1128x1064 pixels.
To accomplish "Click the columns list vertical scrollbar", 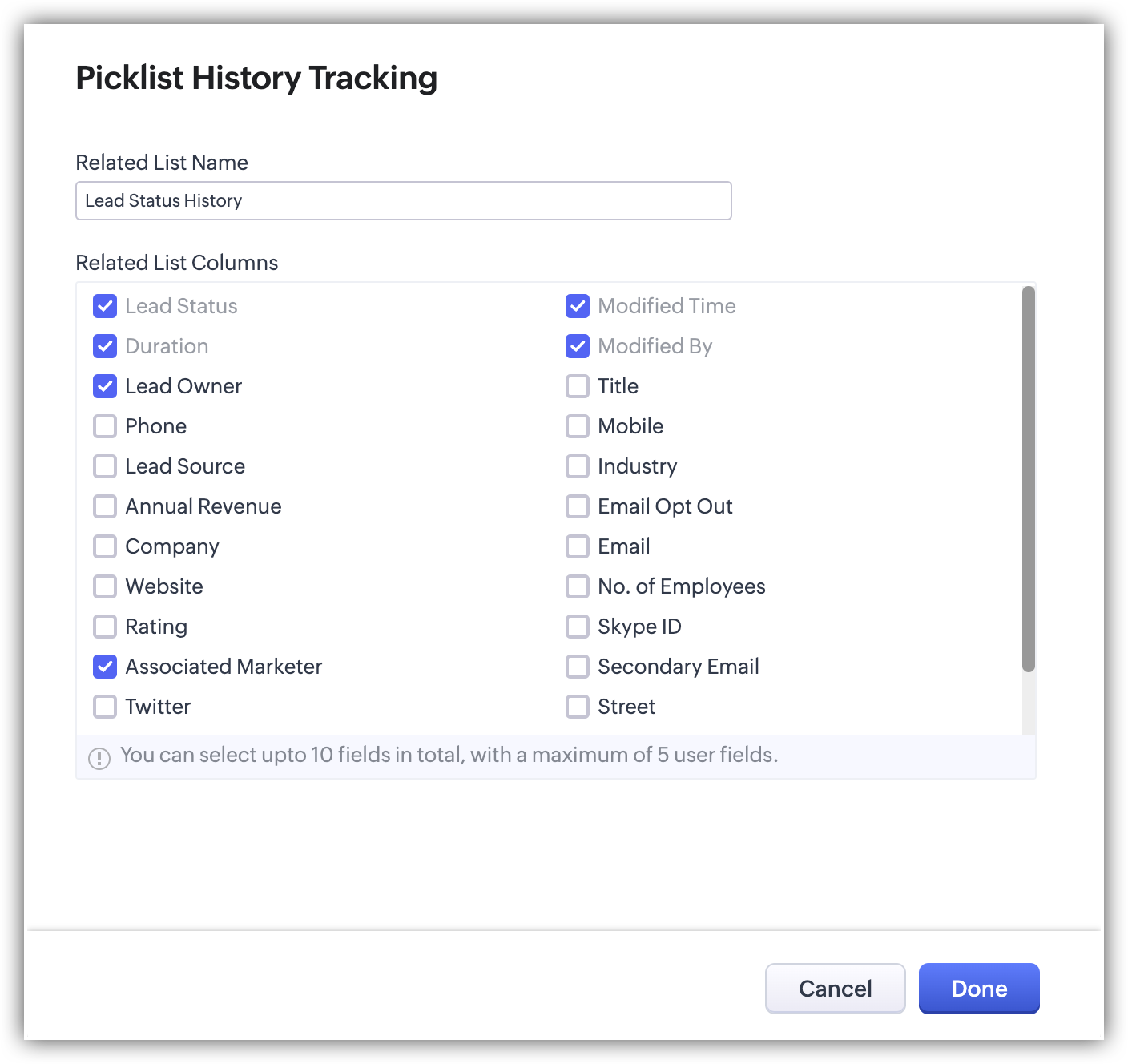I will (1029, 479).
